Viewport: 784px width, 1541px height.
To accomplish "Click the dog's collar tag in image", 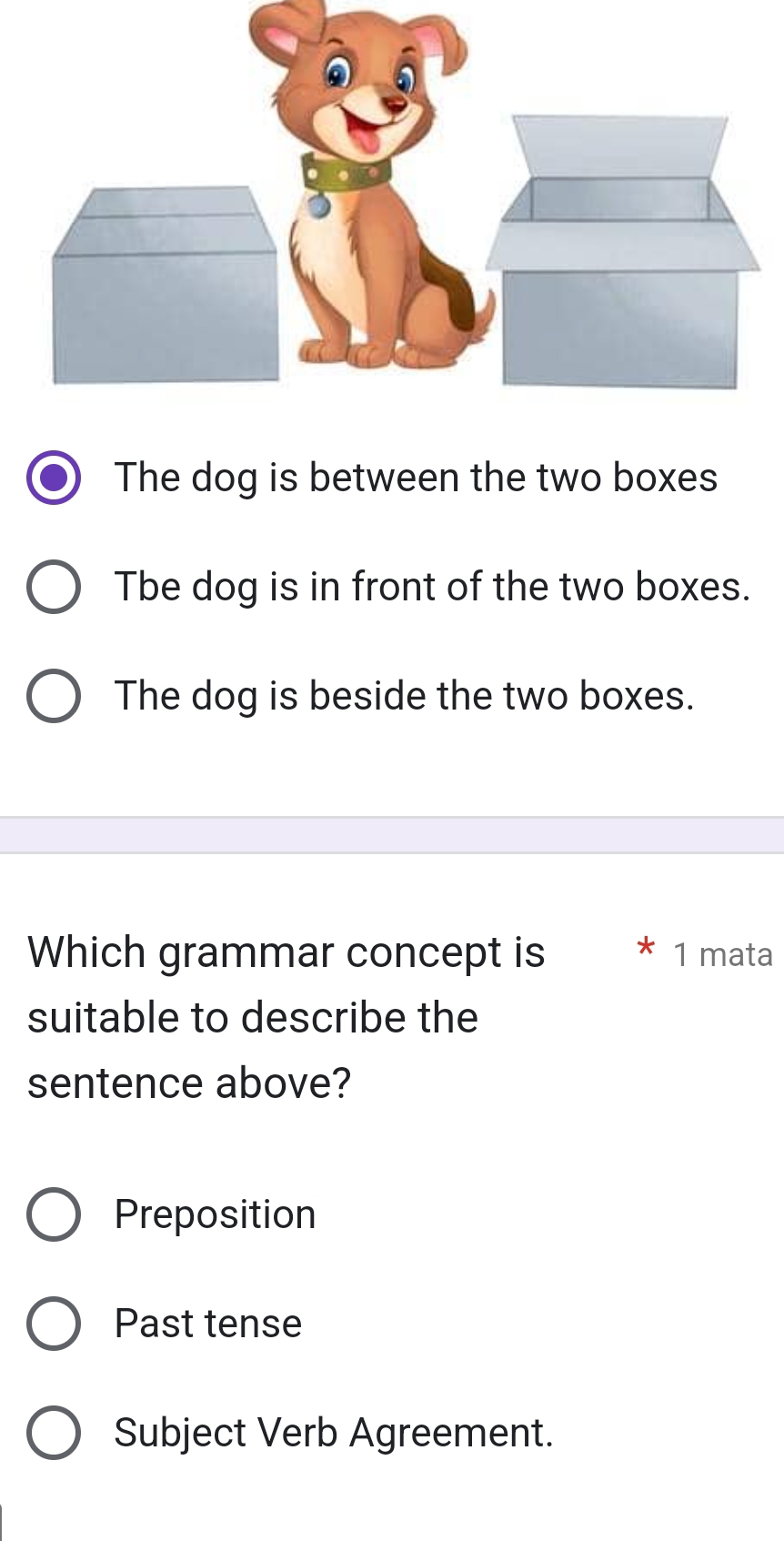I will pyautogui.click(x=320, y=207).
